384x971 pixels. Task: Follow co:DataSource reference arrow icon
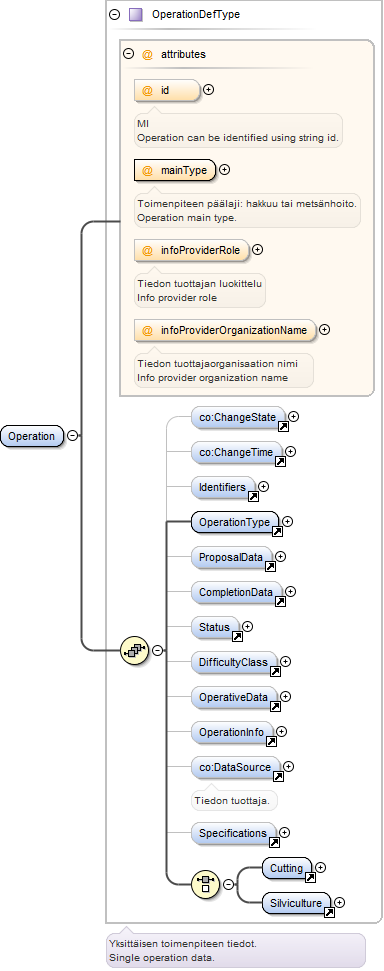279,776
